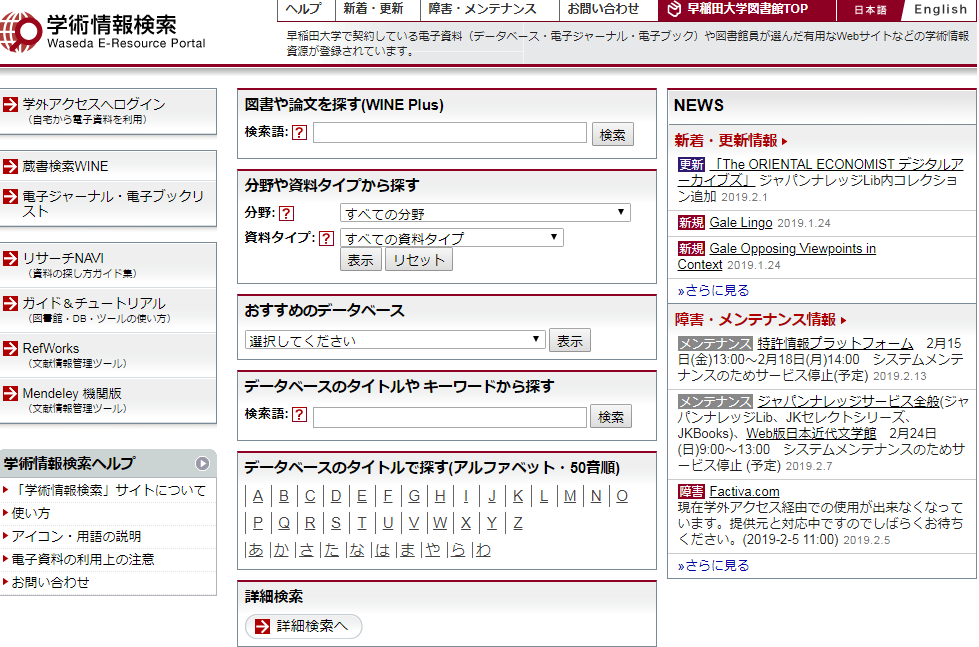Switch language to 日本語
The width and height of the screenshot is (979, 647).
point(870,10)
